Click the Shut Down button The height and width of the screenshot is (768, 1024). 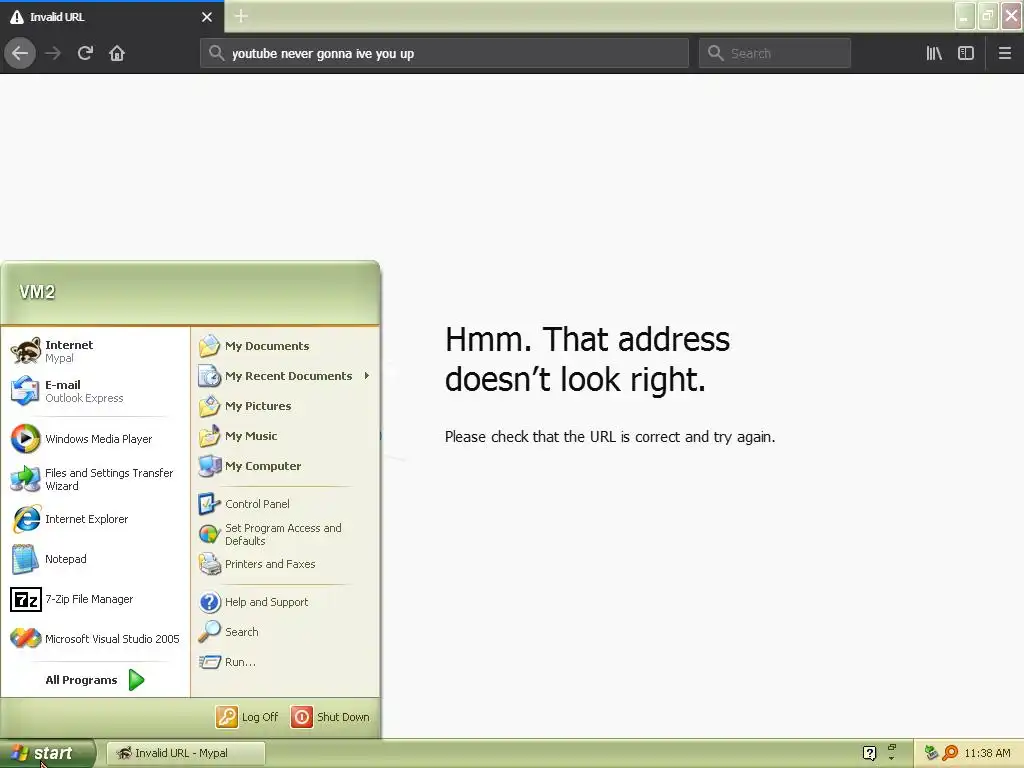[330, 716]
